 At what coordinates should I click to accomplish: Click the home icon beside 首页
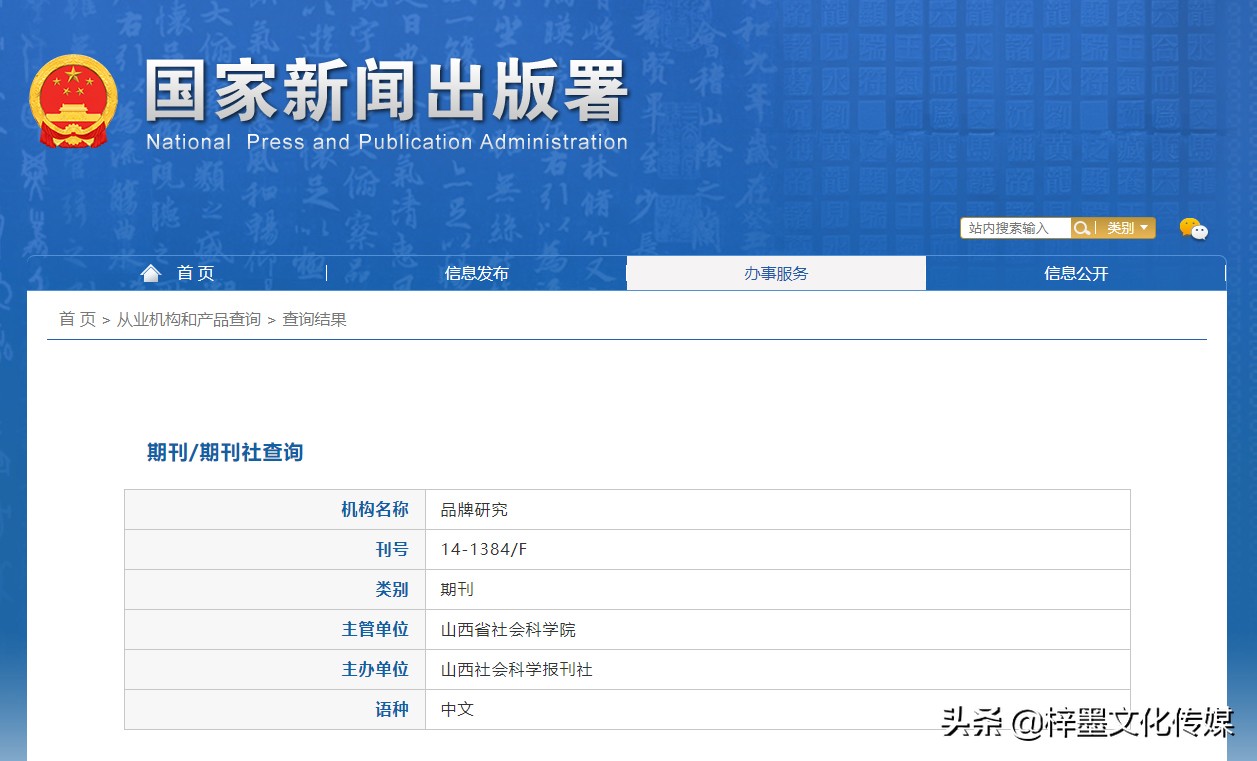[149, 271]
